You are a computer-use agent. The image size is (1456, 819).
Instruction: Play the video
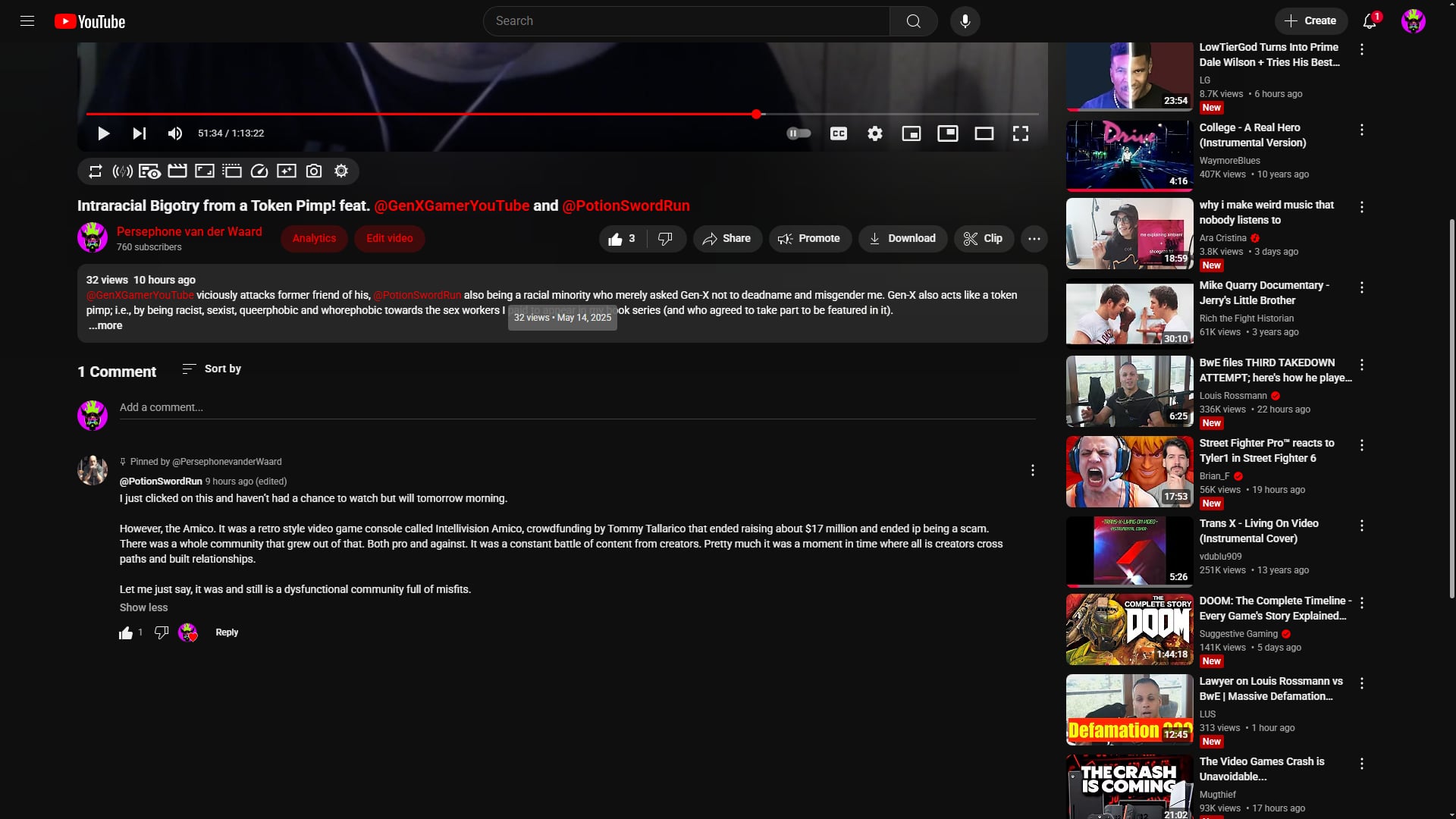[104, 133]
